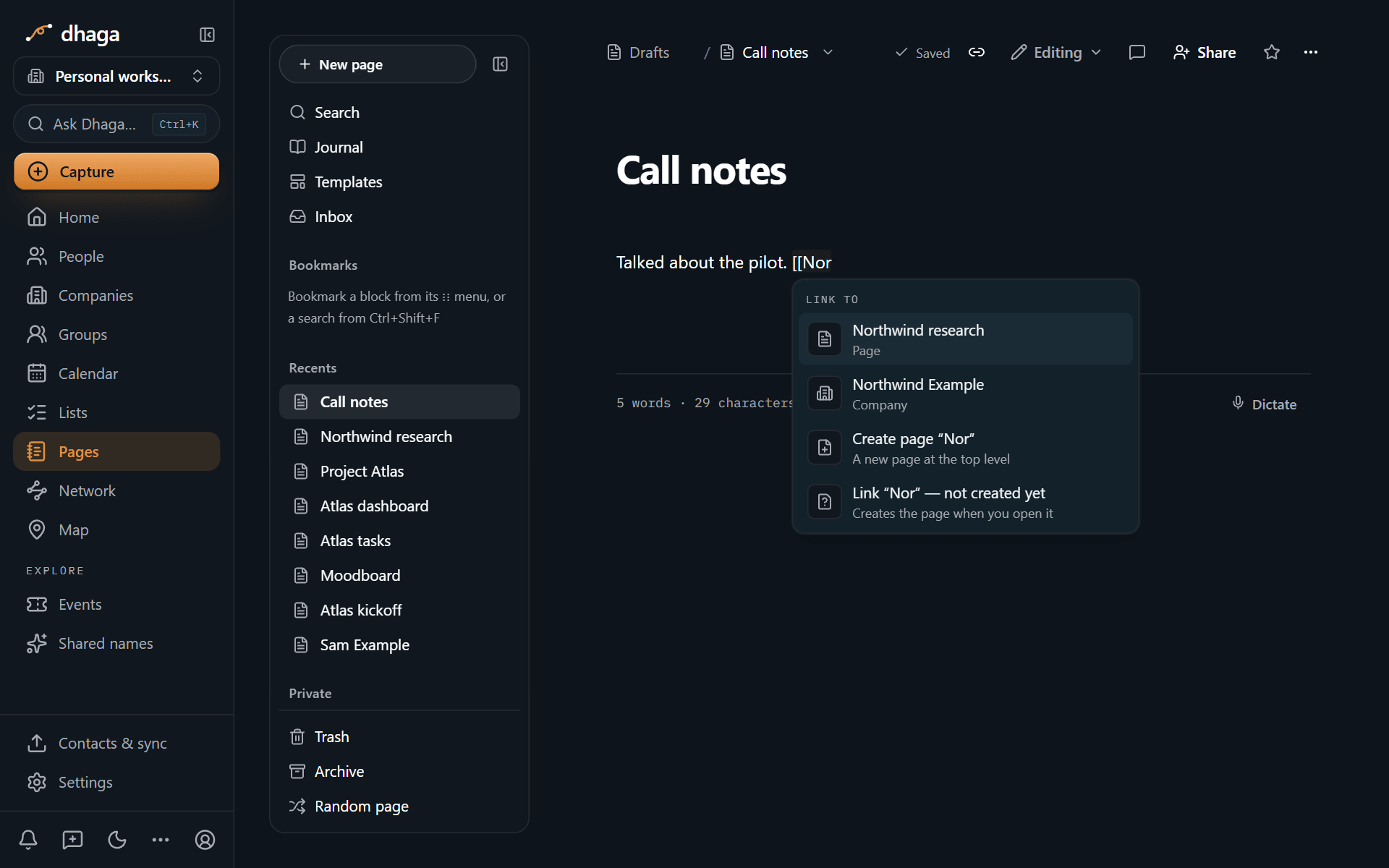Open Project Atlas recent page
The height and width of the screenshot is (868, 1389).
pyautogui.click(x=399, y=471)
